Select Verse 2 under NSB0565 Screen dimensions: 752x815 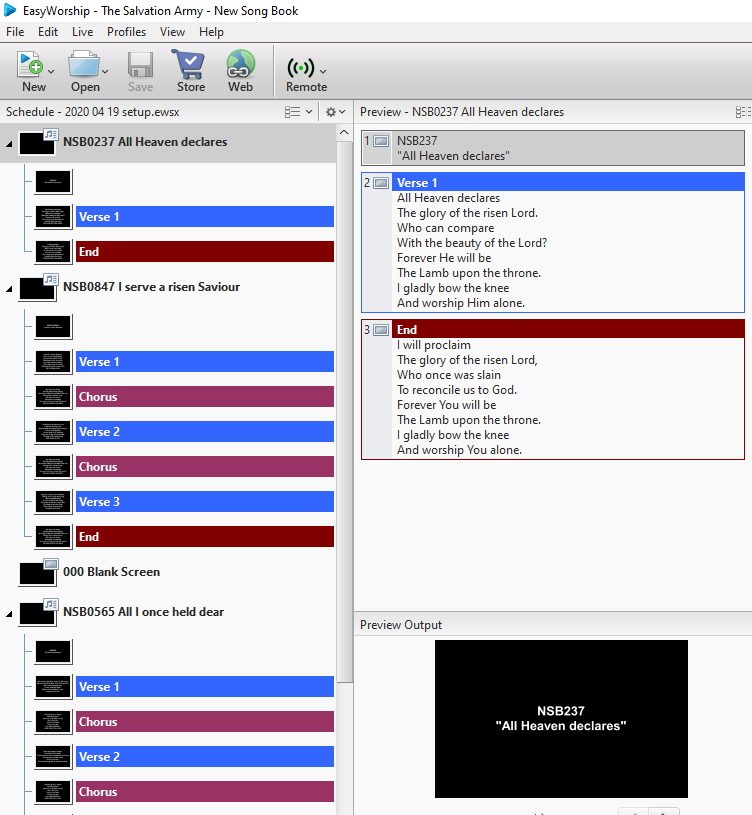[x=205, y=757]
